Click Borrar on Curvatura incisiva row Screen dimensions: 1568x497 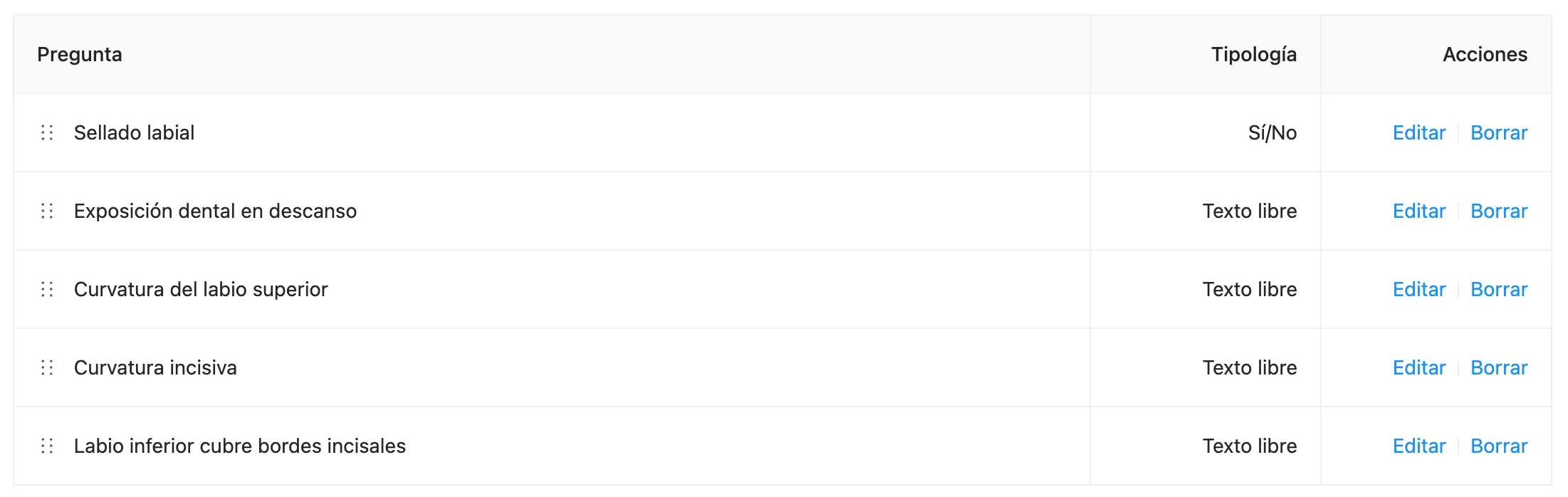(1499, 367)
